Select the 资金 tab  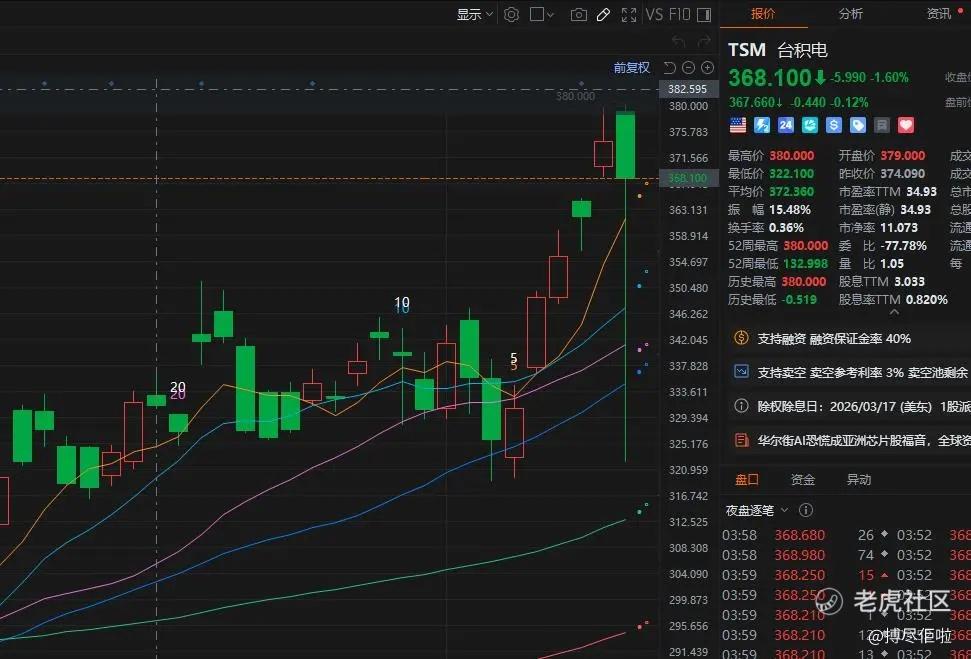[x=803, y=479]
